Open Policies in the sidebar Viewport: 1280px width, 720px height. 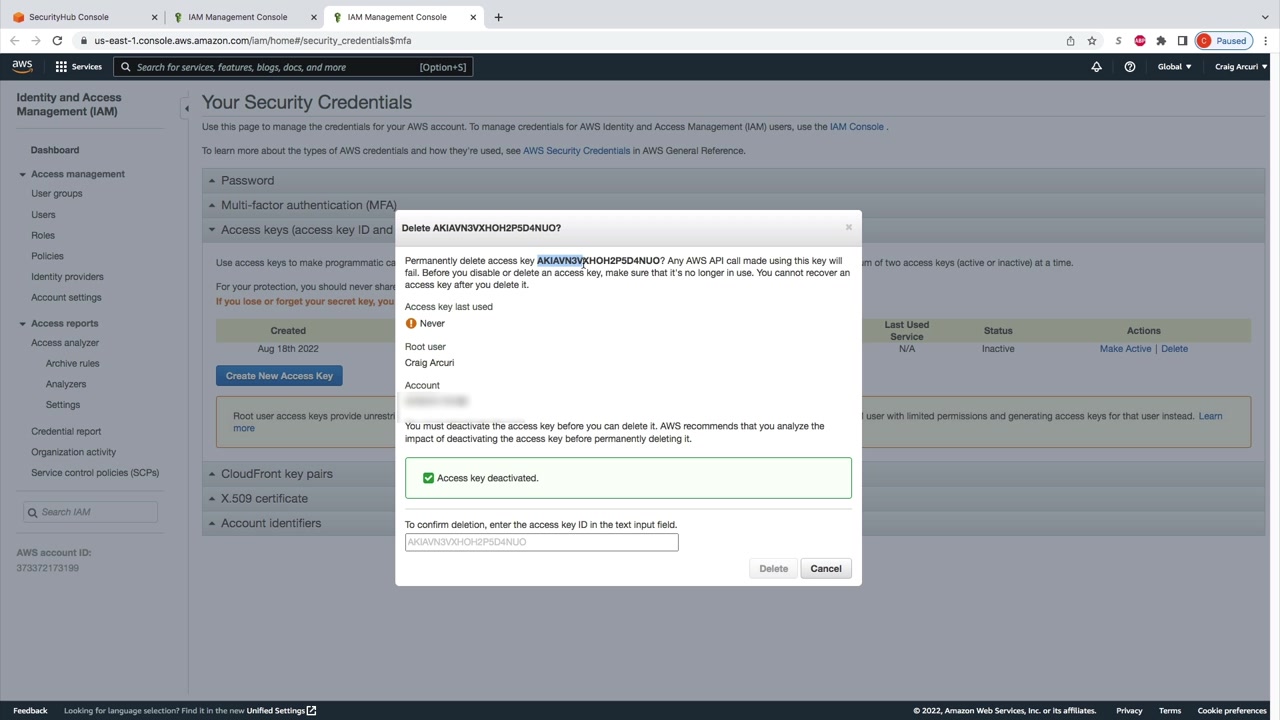pos(47,256)
